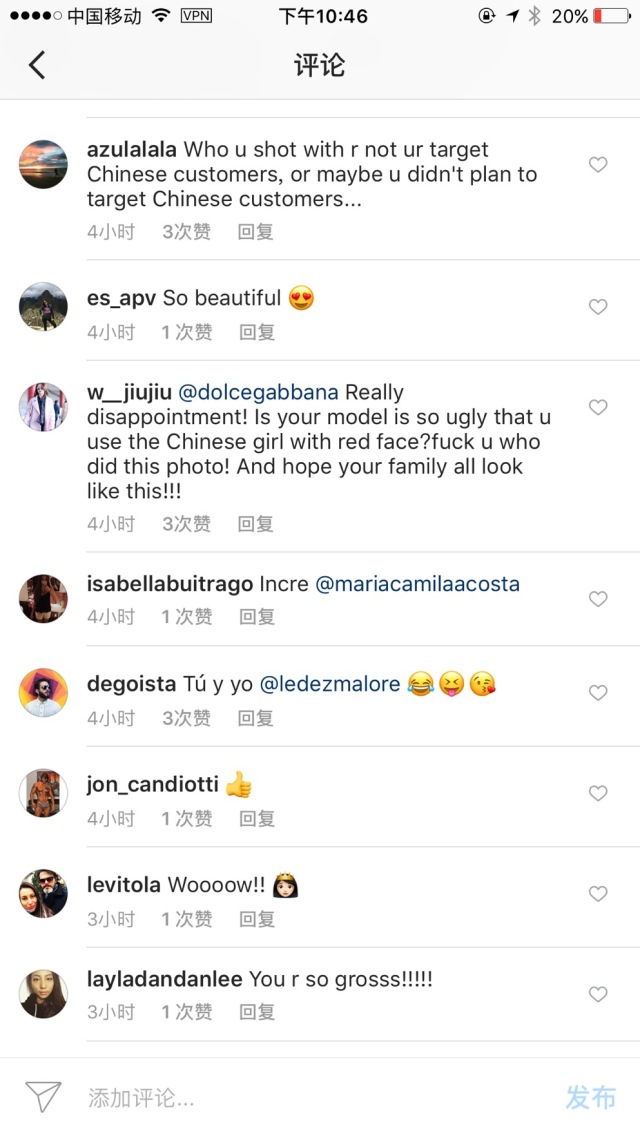The height and width of the screenshot is (1138, 640).
Task: Tap 回复 under levitola's comment
Action: tap(257, 919)
